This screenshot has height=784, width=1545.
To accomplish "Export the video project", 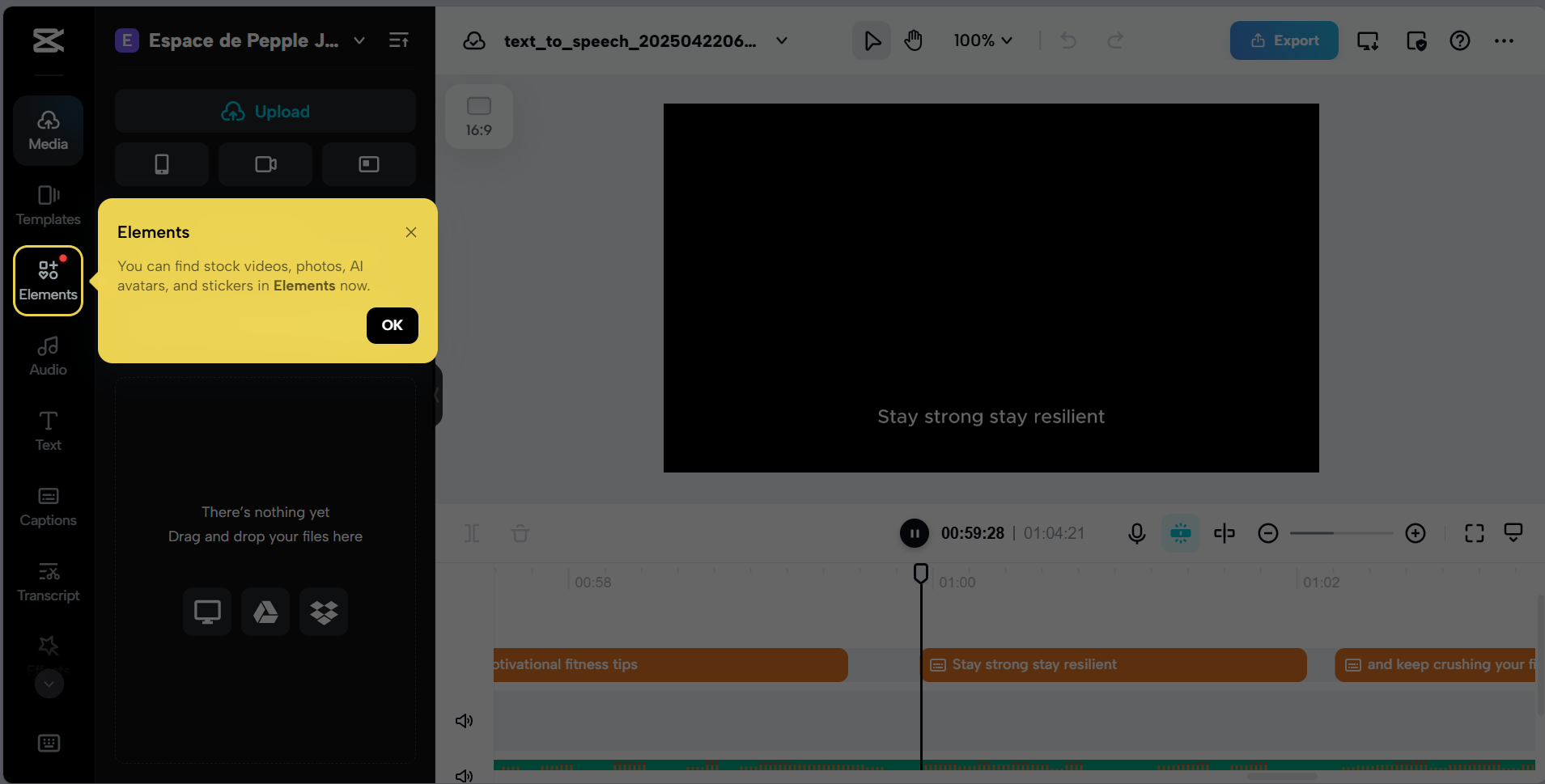I will pos(1284,40).
